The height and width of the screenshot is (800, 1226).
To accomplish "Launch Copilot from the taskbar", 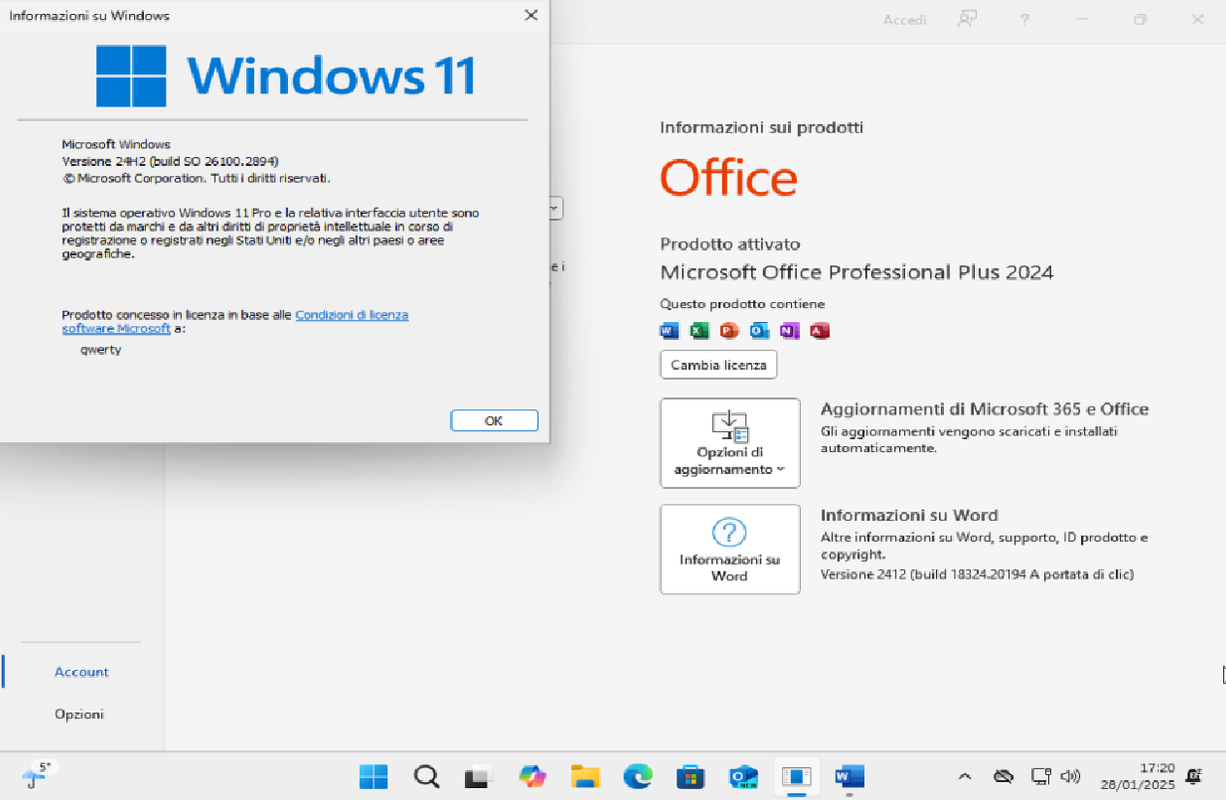I will click(532, 776).
